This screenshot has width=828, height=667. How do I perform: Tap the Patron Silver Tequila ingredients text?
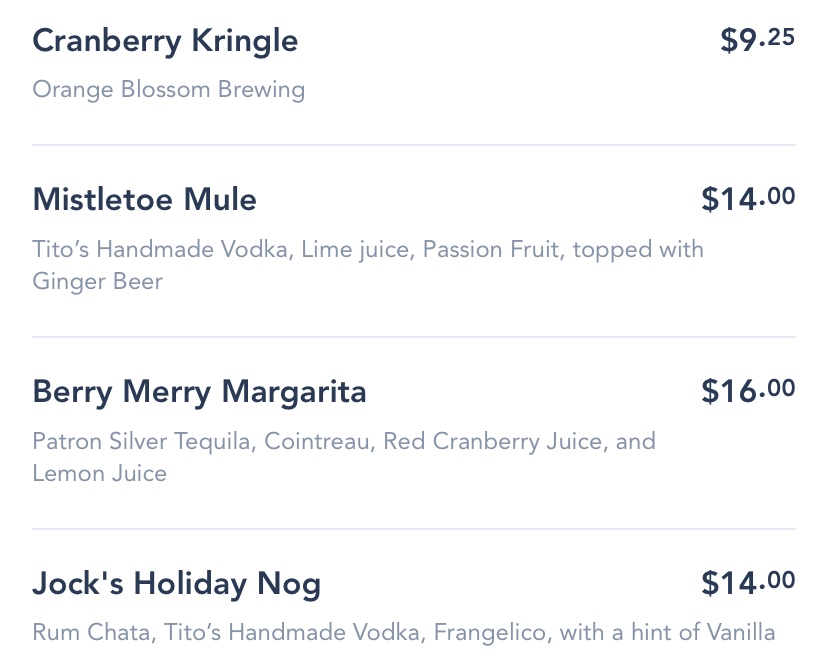pyautogui.click(x=344, y=441)
